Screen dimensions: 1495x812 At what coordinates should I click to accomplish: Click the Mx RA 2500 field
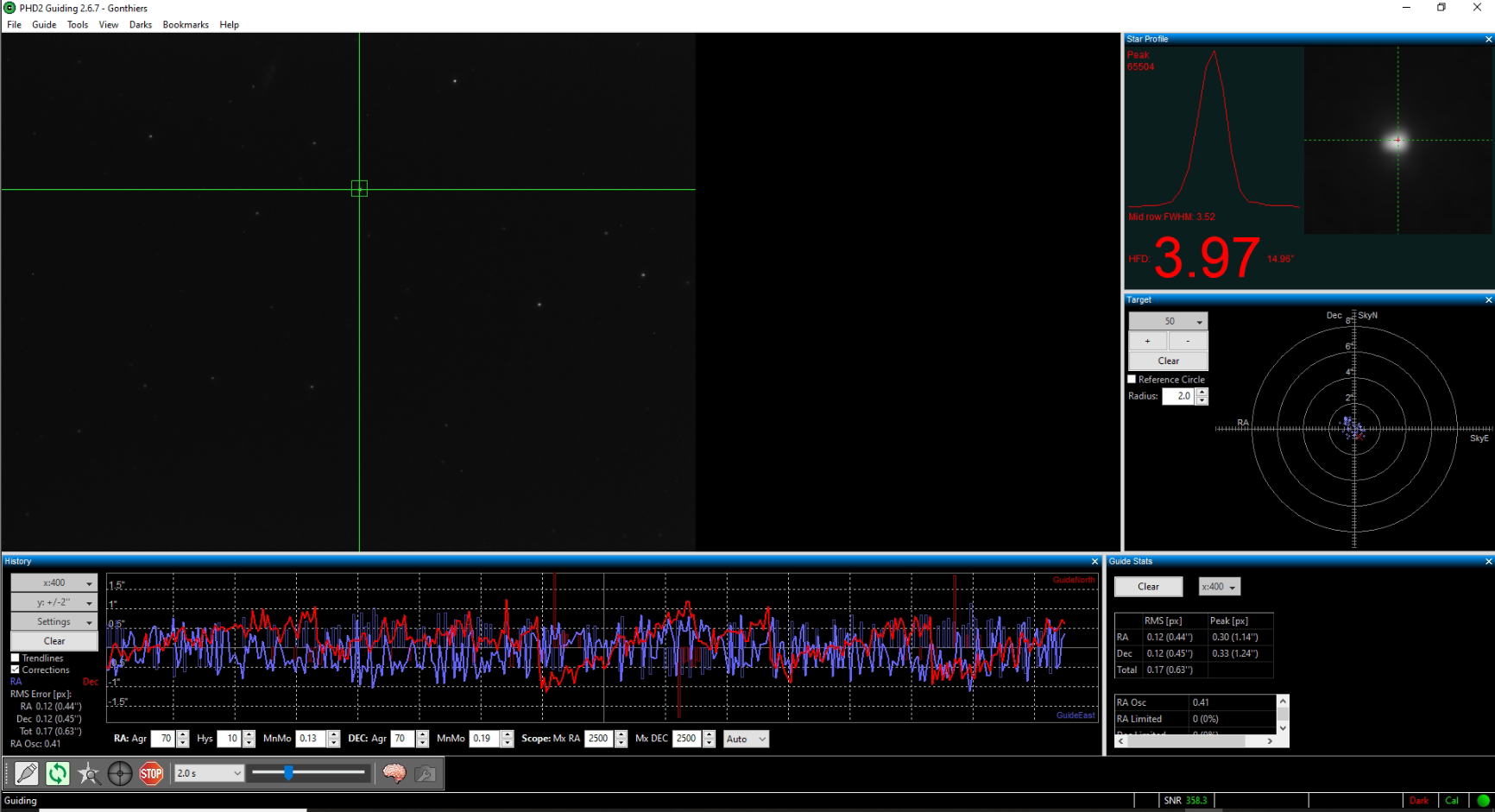pyautogui.click(x=600, y=739)
